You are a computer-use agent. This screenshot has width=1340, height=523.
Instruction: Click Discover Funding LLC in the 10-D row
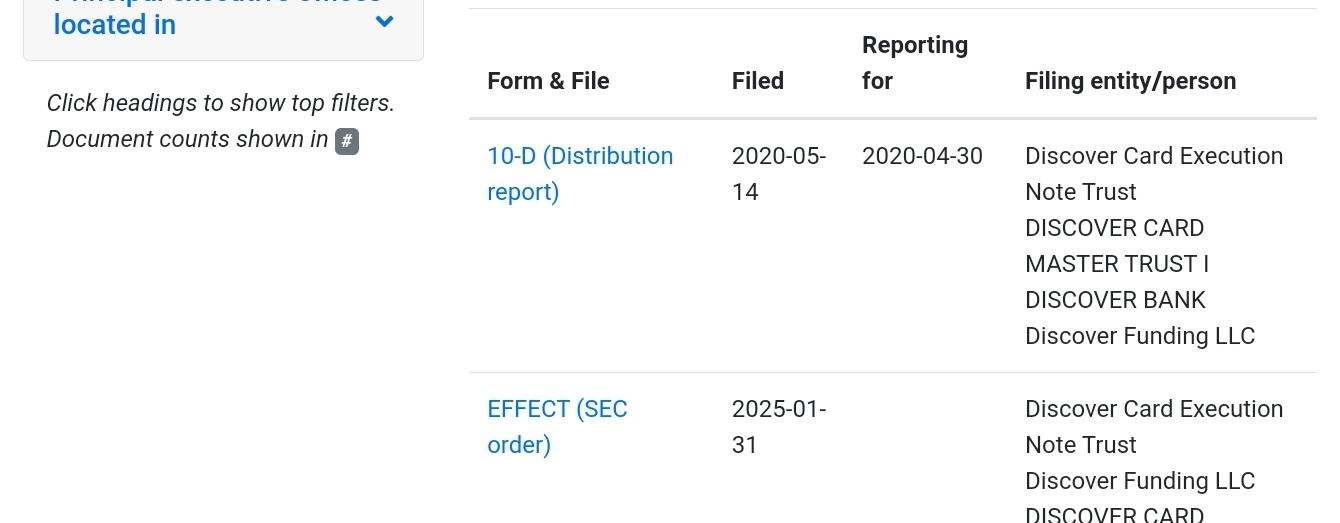pyautogui.click(x=1139, y=336)
